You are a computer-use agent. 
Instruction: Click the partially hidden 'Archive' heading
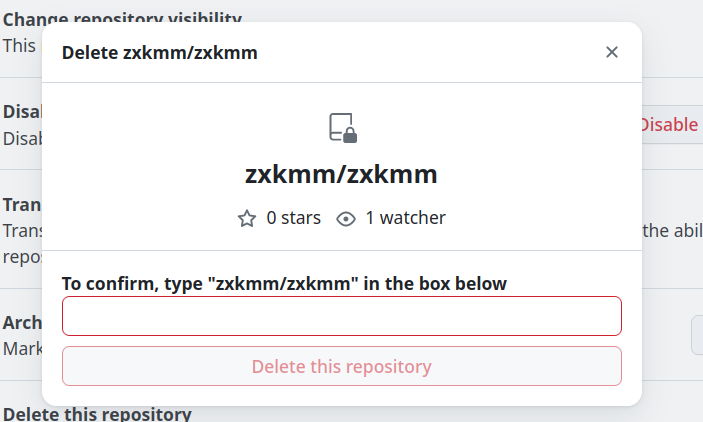(21, 323)
